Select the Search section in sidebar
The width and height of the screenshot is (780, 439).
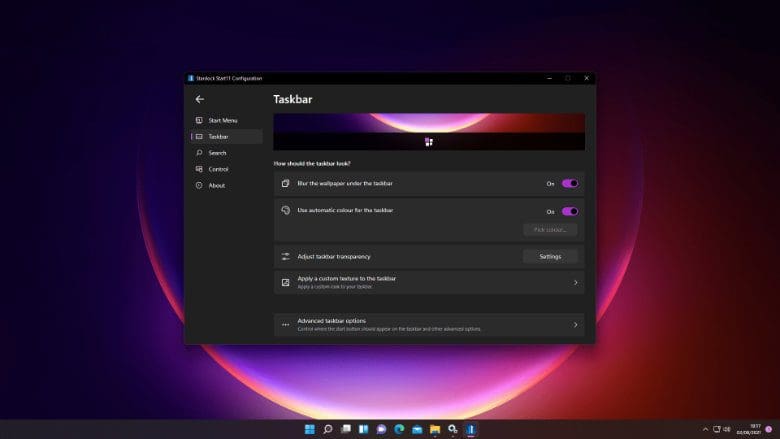pyautogui.click(x=217, y=153)
